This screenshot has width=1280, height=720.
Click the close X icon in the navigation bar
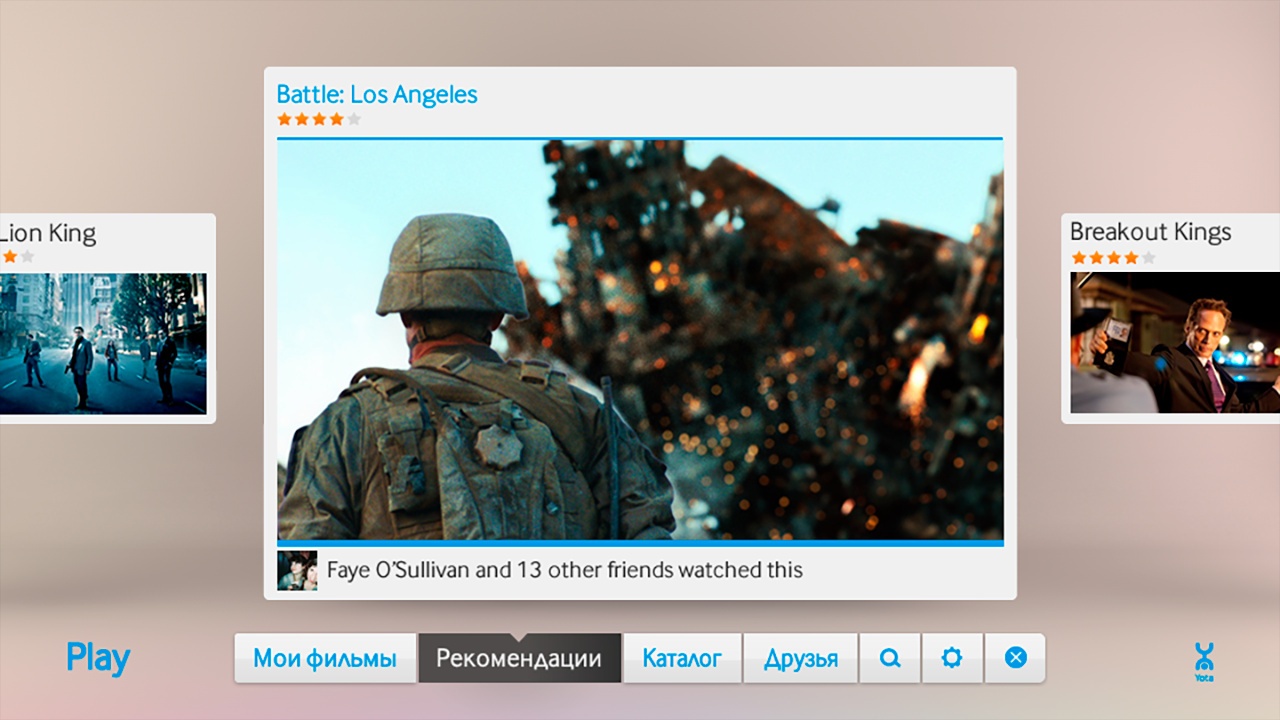pyautogui.click(x=1015, y=658)
